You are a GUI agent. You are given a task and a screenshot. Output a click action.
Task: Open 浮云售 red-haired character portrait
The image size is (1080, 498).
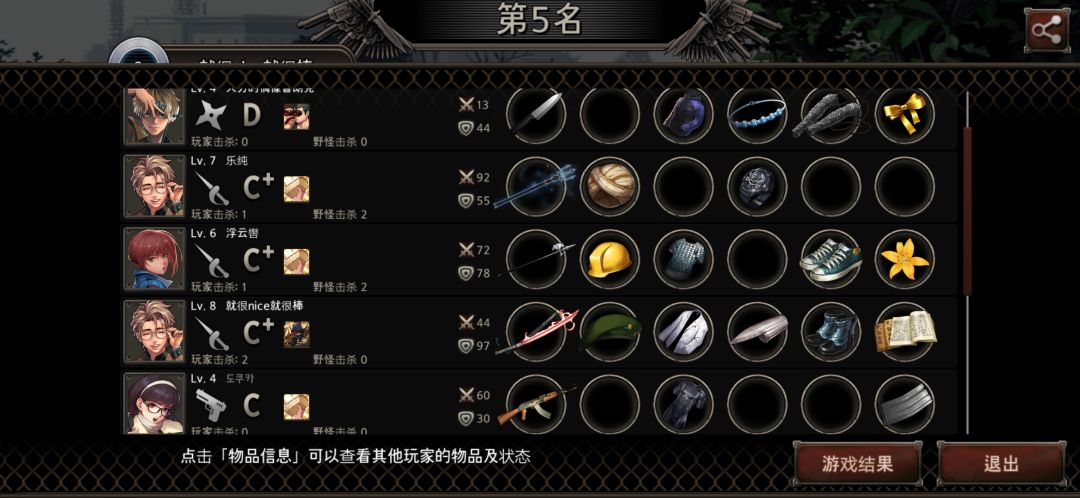tap(155, 258)
